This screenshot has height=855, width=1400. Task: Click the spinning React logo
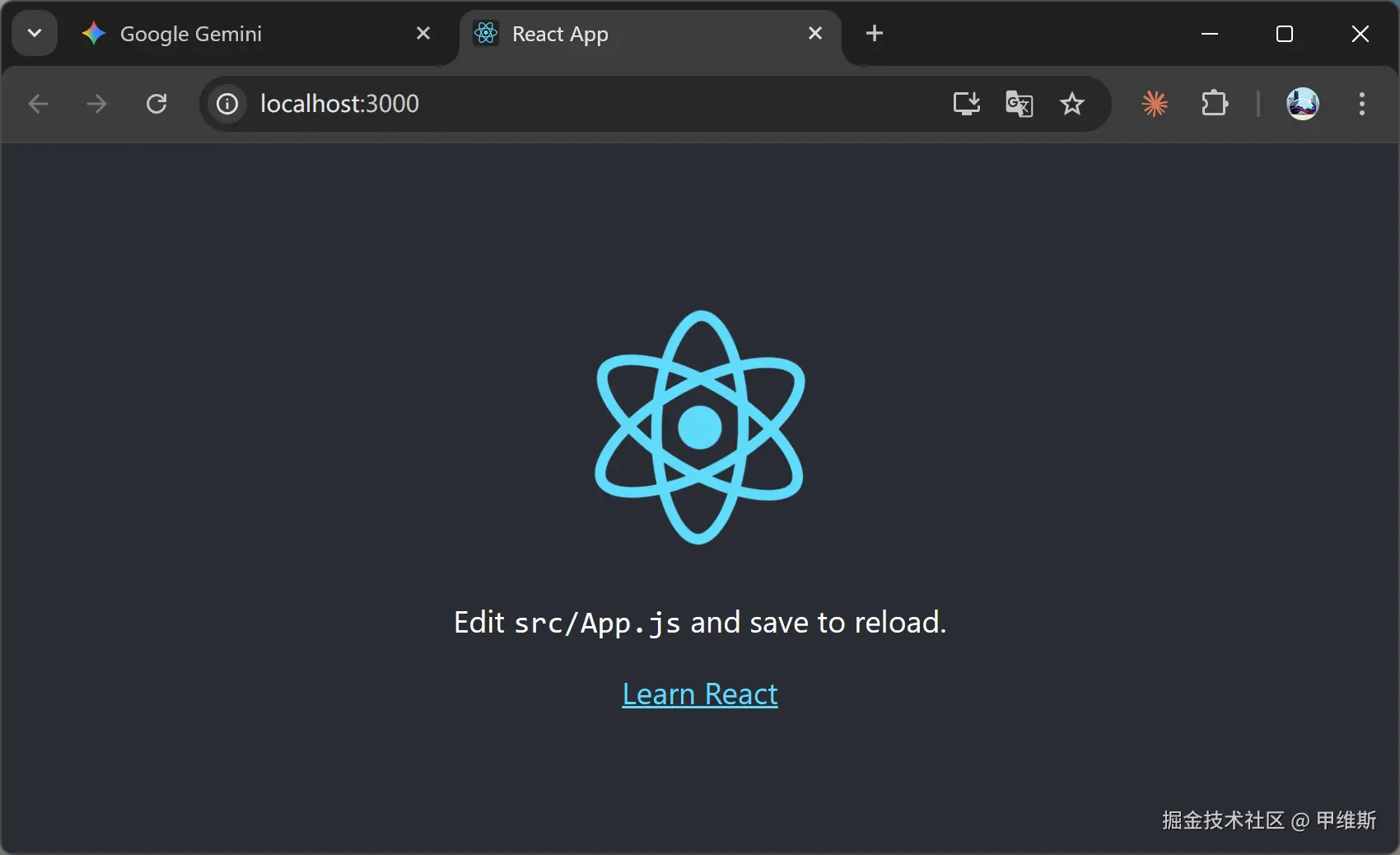(x=700, y=427)
